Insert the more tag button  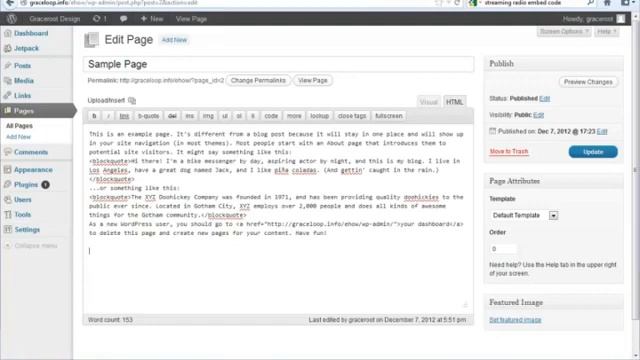(x=294, y=116)
